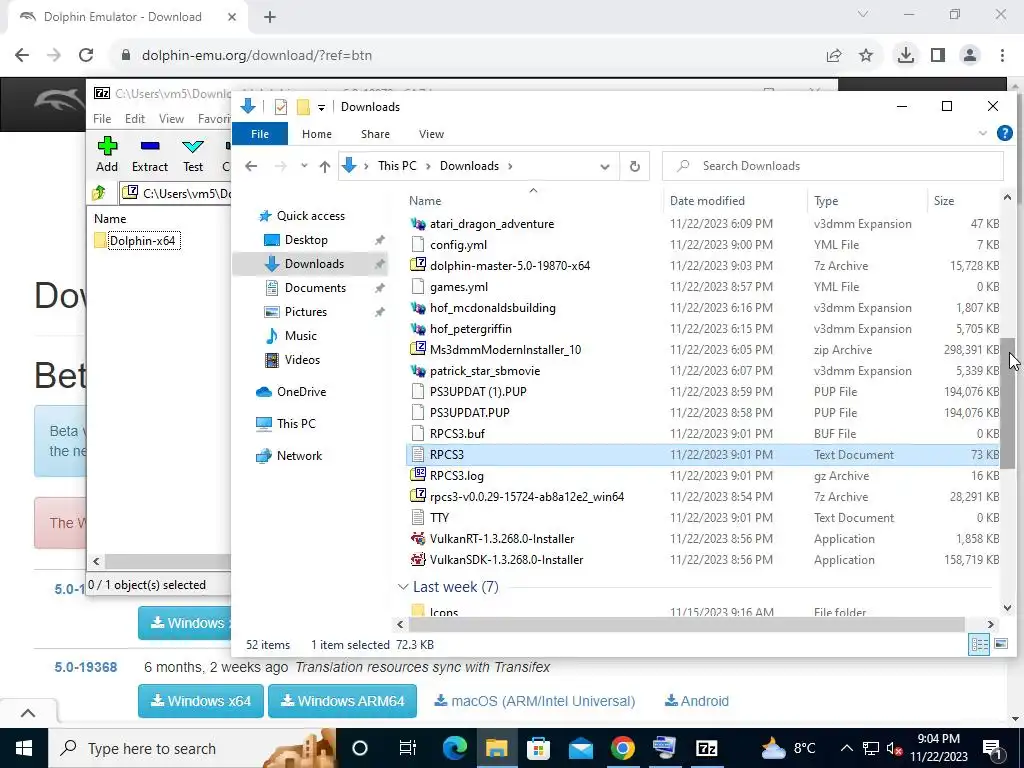
Task: Open recent locations dropdown in Explorer
Action: pos(304,166)
